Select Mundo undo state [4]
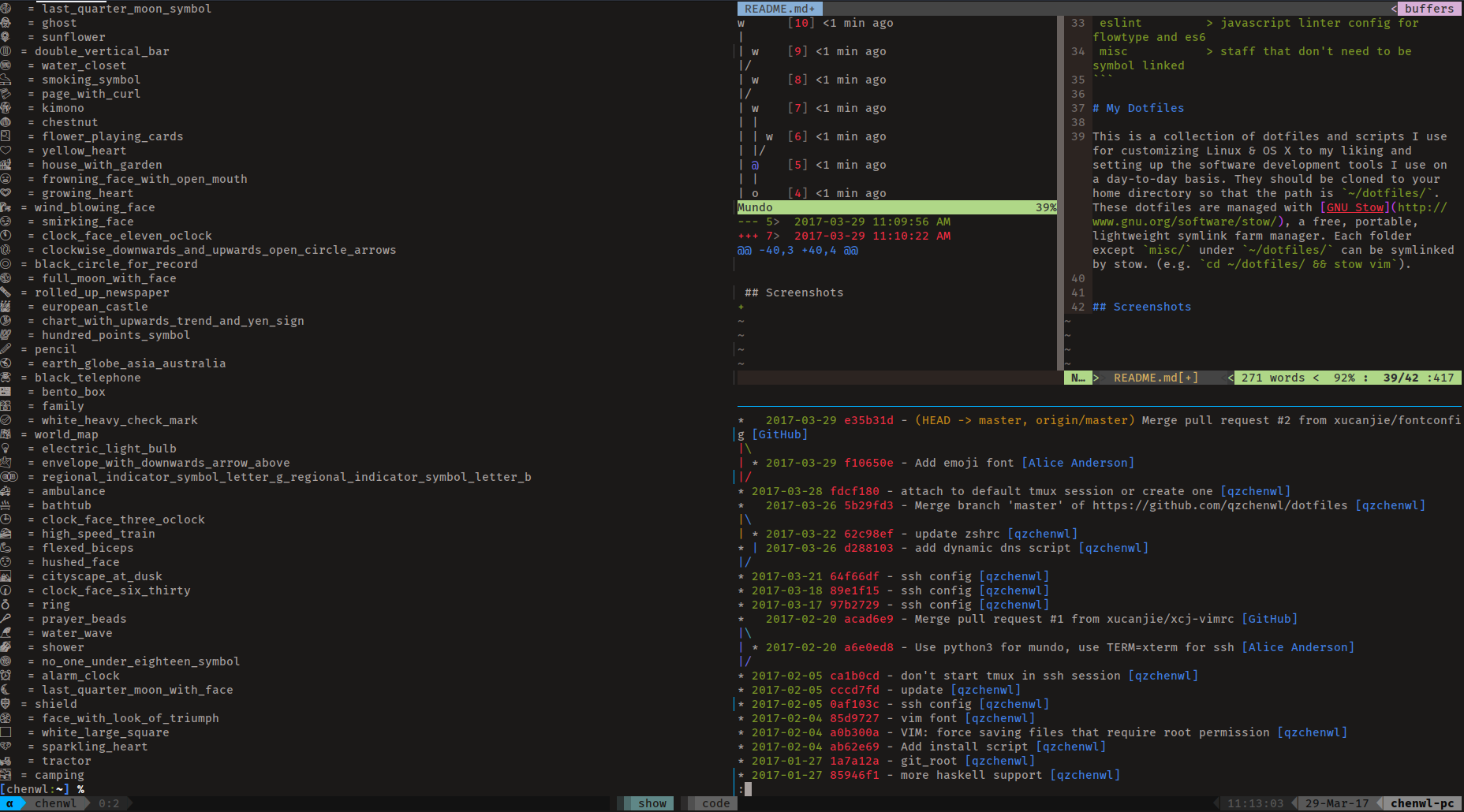The image size is (1464, 812). tap(797, 193)
